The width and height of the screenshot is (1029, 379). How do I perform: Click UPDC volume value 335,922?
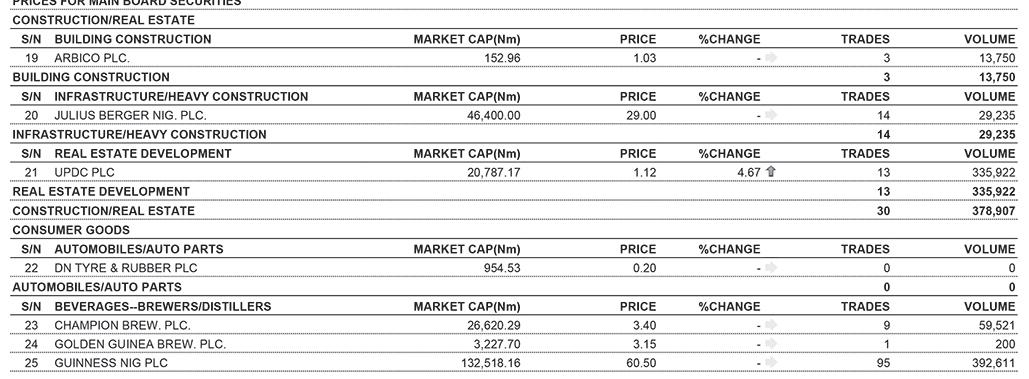pyautogui.click(x=993, y=172)
